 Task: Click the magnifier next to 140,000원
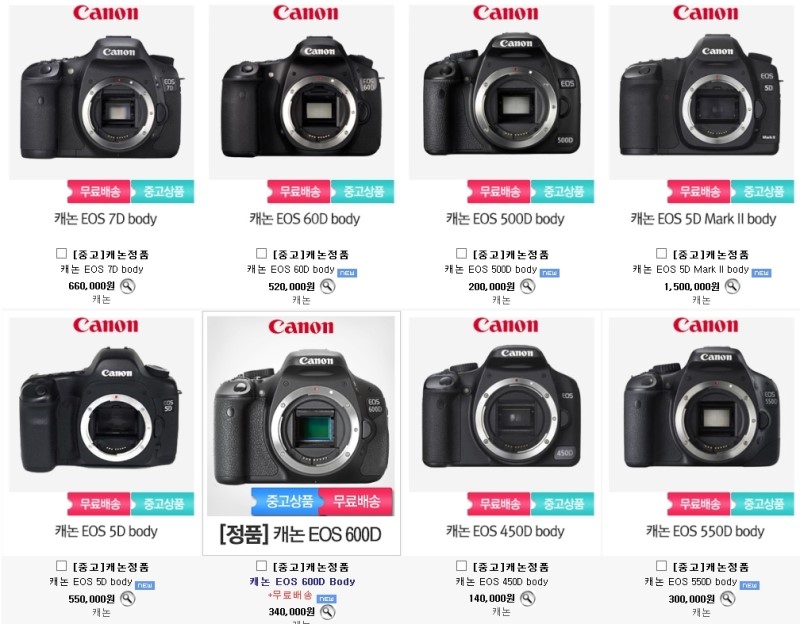[x=528, y=598]
